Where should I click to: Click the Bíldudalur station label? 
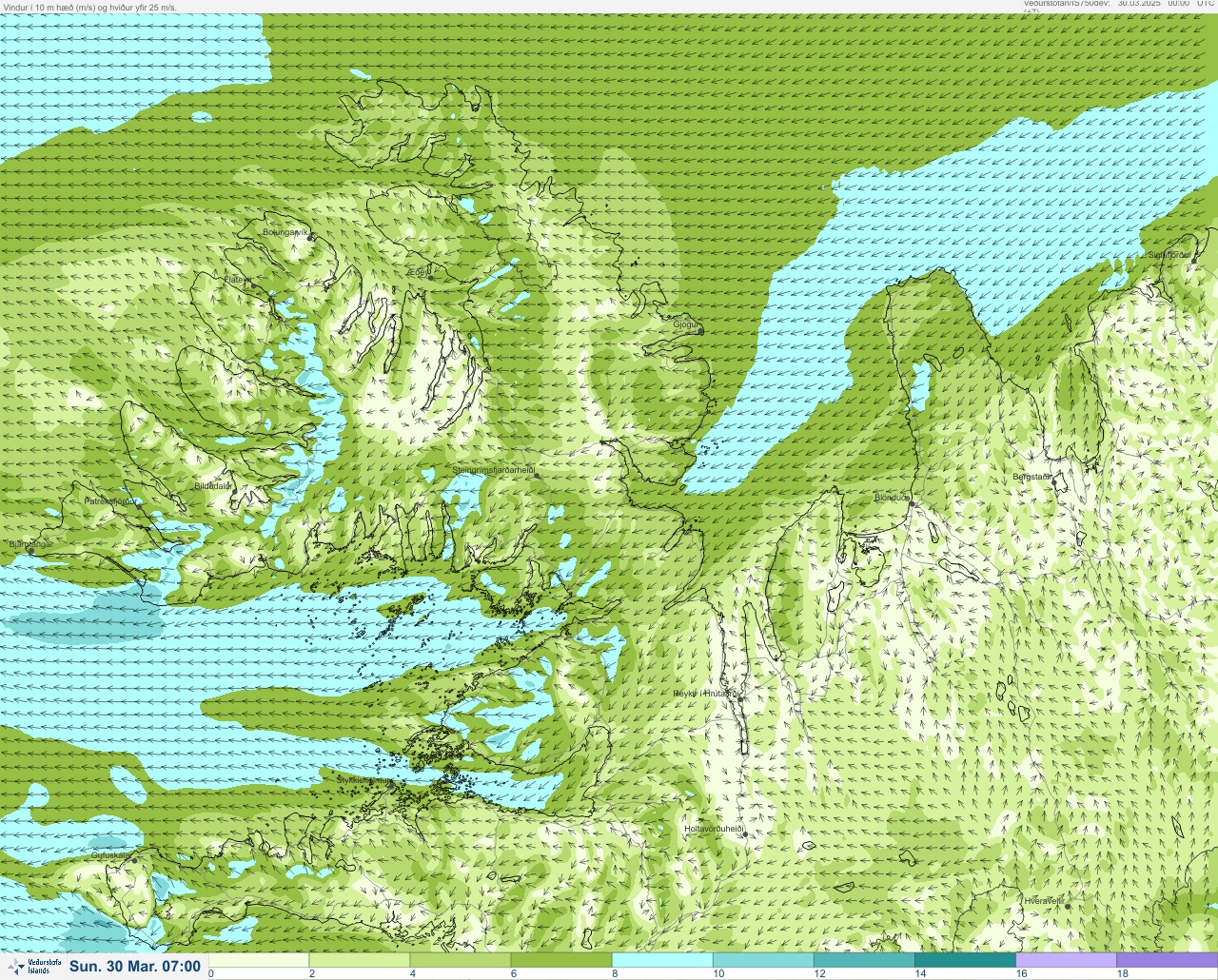pyautogui.click(x=213, y=485)
